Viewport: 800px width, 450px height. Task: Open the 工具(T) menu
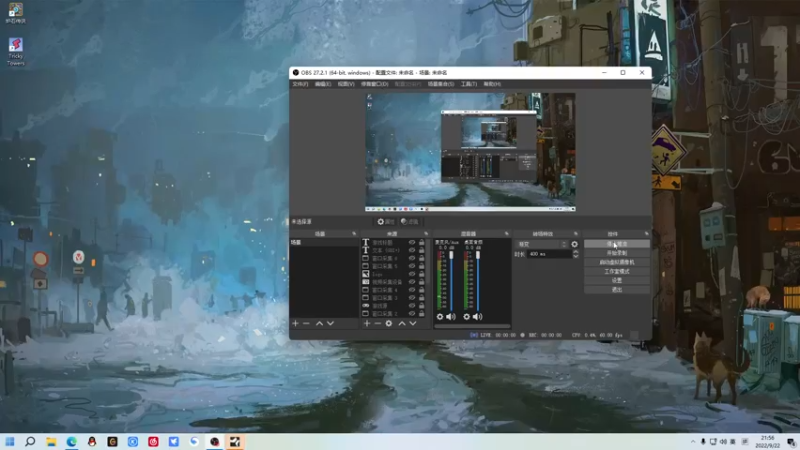(x=468, y=84)
